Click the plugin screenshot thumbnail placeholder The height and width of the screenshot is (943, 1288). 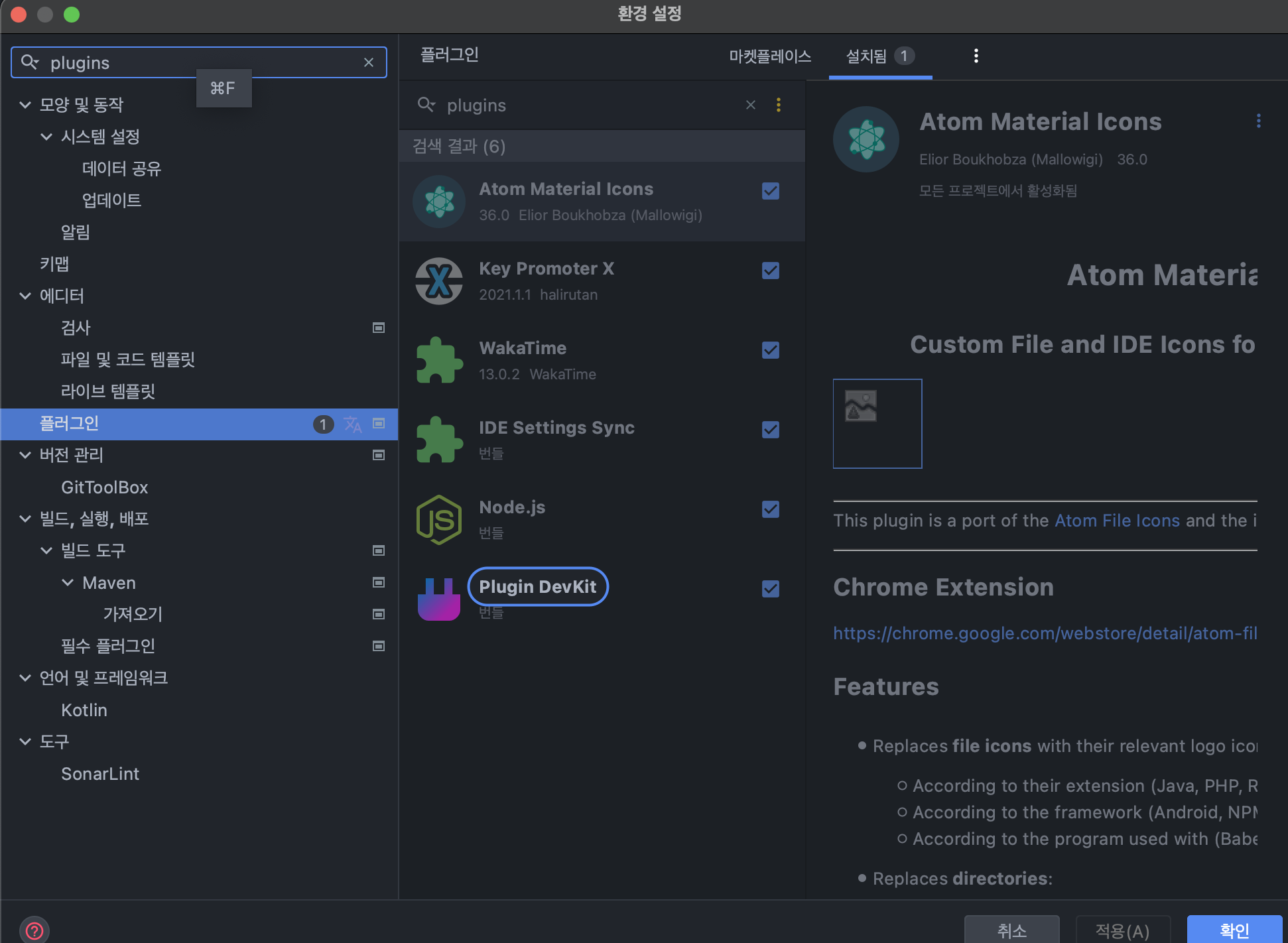[877, 424]
